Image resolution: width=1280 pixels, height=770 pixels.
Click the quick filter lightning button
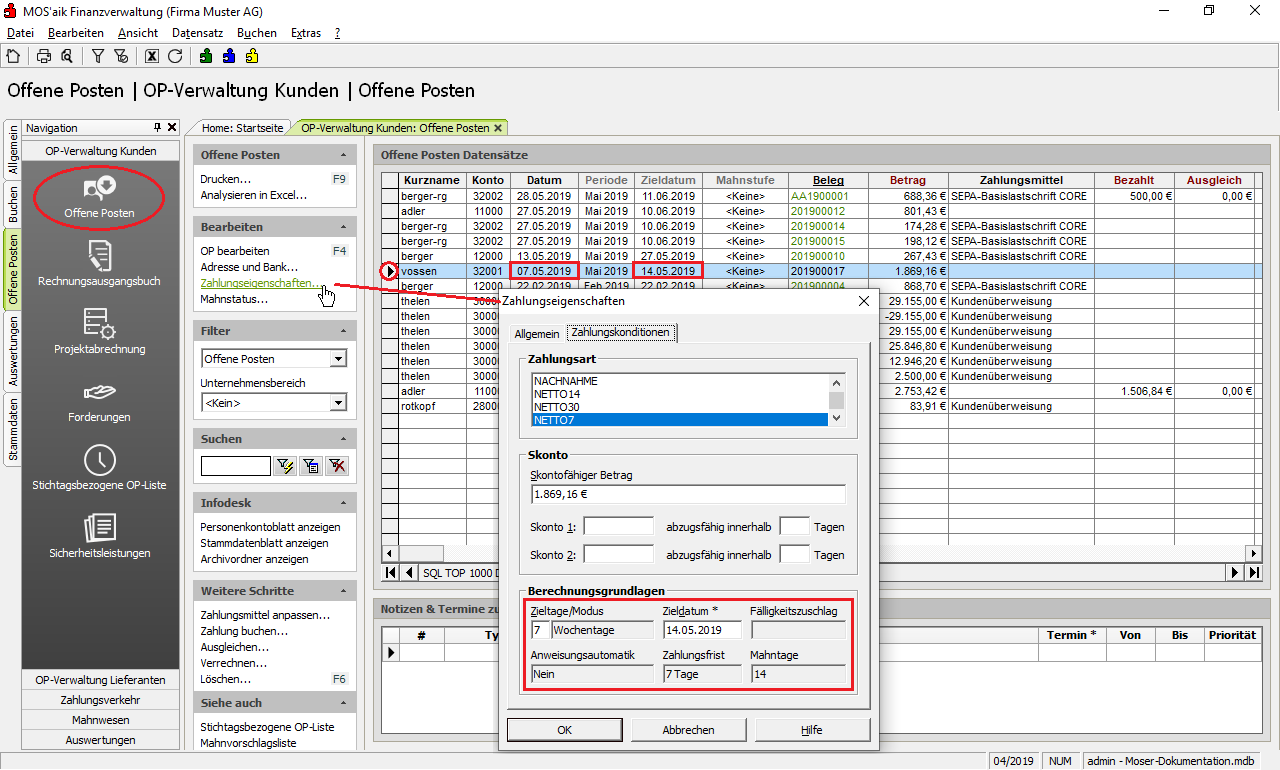pos(285,466)
